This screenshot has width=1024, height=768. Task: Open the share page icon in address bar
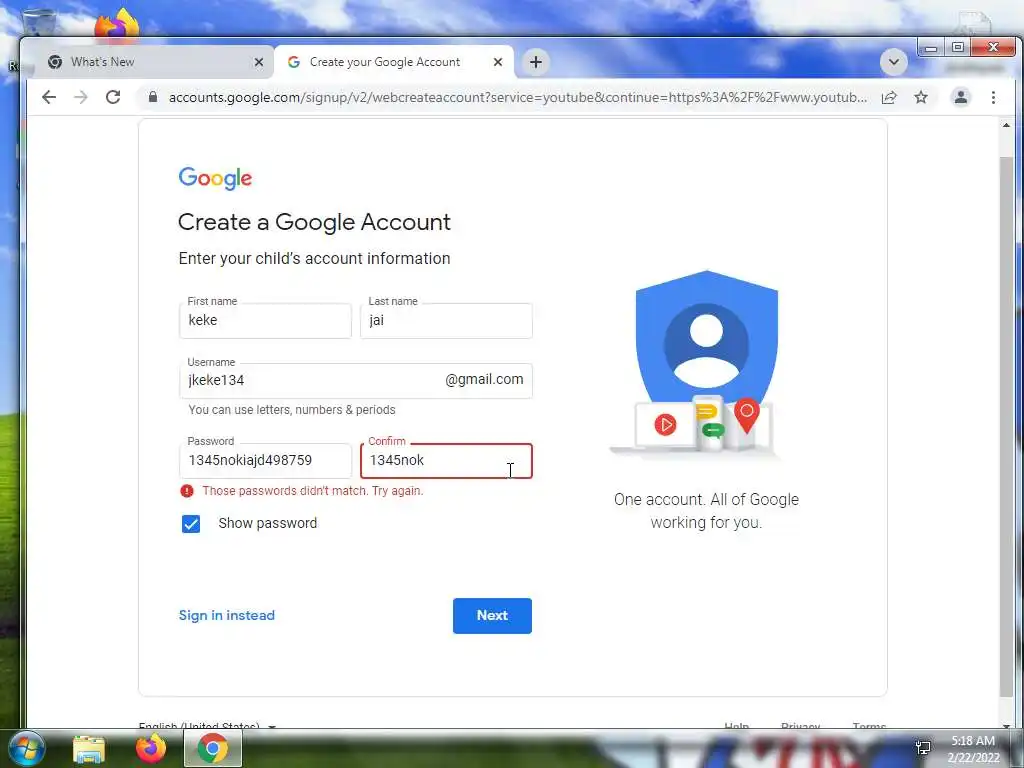tap(889, 97)
